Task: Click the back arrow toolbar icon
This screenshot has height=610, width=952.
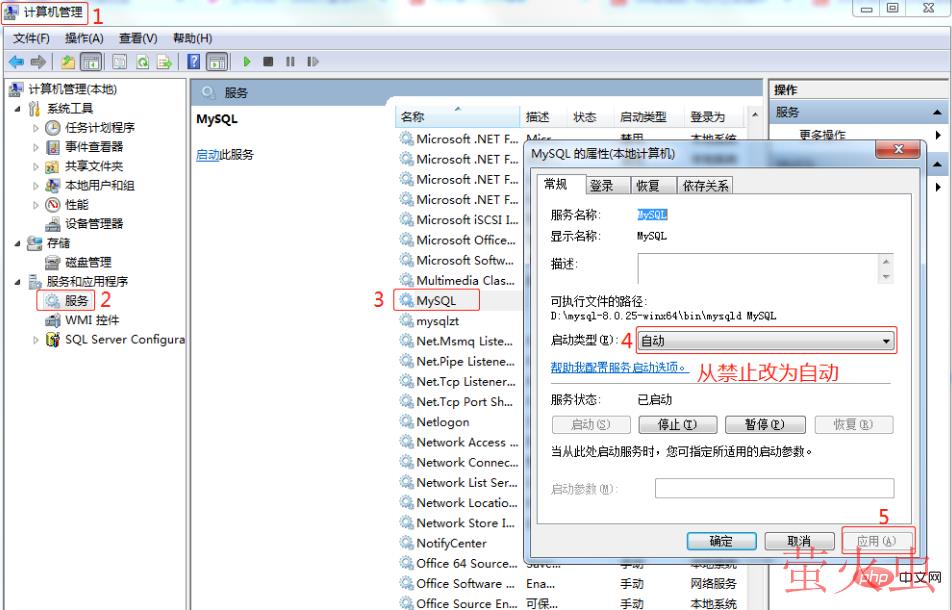Action: coord(16,62)
